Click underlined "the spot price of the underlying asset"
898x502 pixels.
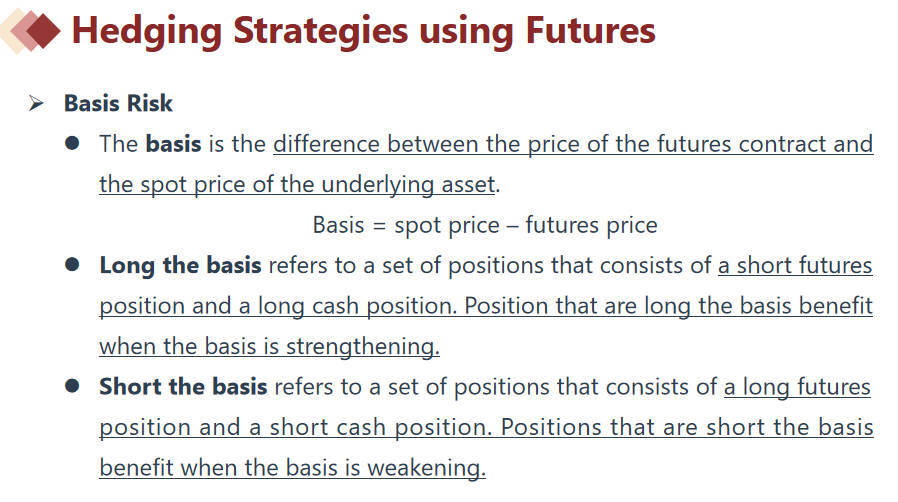(297, 184)
